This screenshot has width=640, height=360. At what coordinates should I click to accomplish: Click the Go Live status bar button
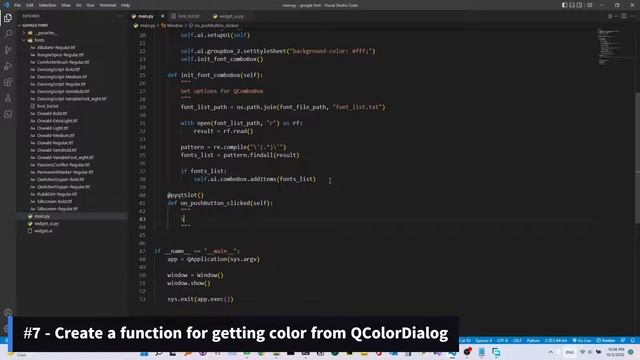tap(582, 340)
